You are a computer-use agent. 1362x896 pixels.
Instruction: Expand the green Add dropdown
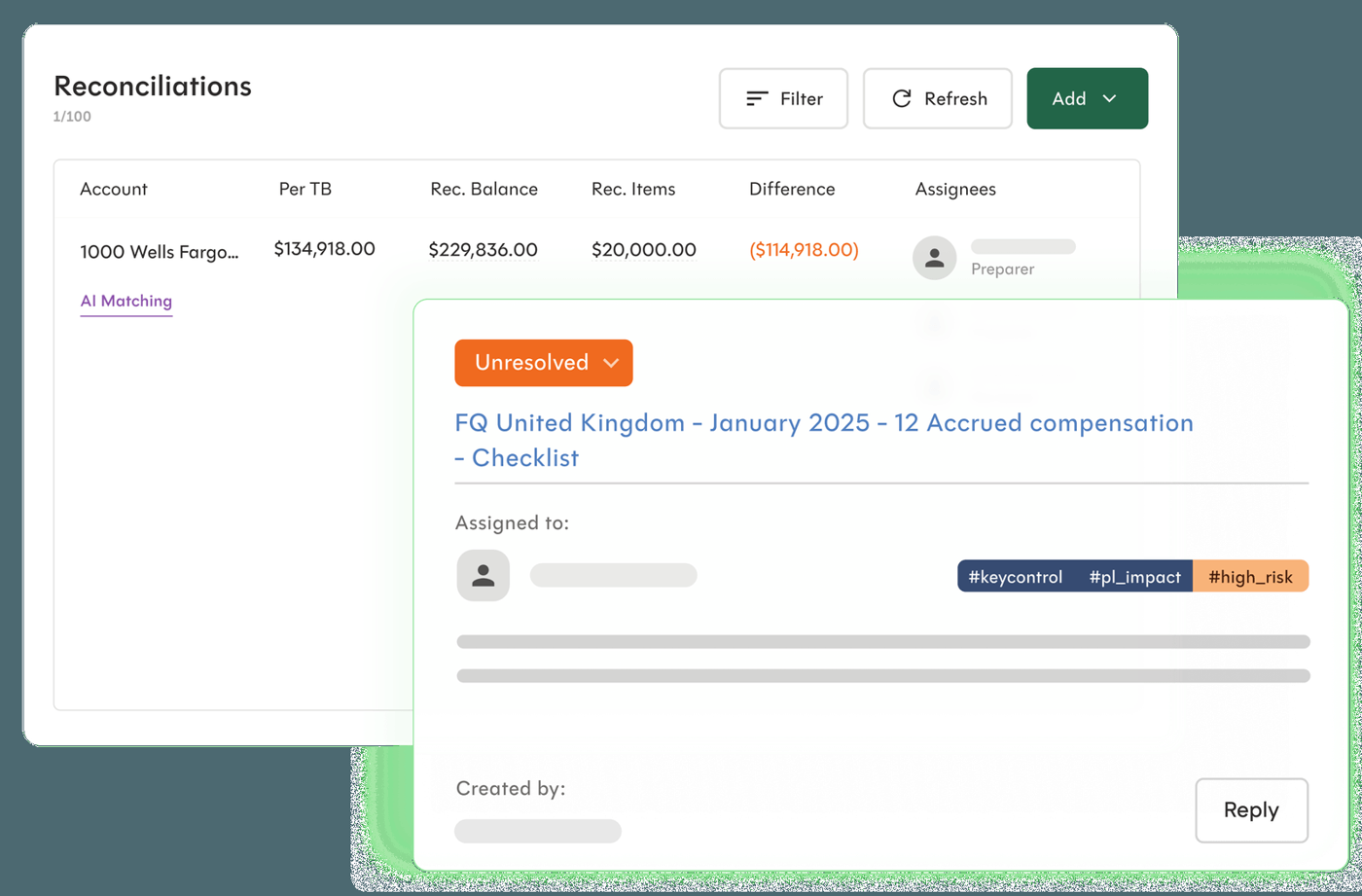click(x=1088, y=98)
